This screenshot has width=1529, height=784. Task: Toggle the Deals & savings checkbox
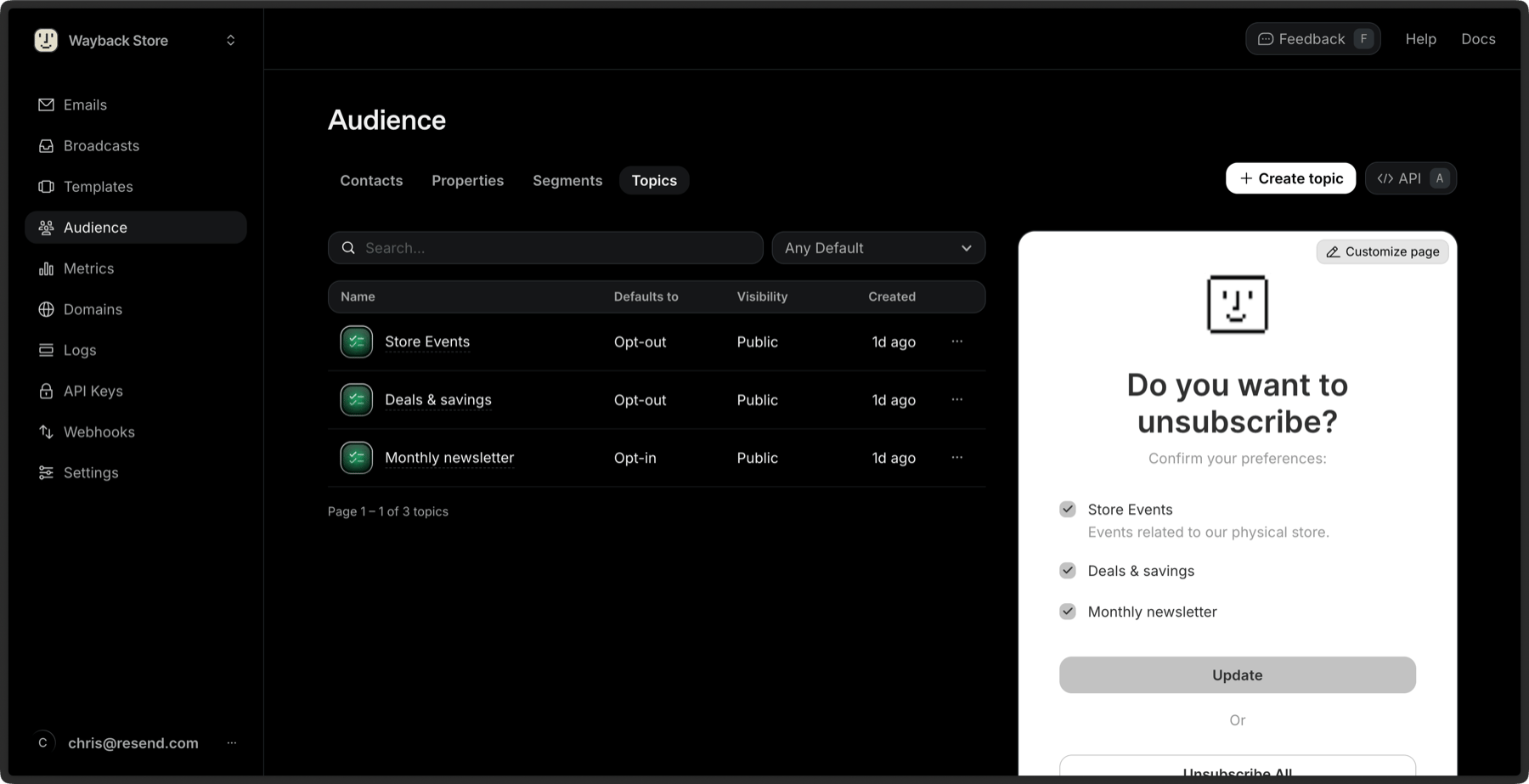point(1068,570)
